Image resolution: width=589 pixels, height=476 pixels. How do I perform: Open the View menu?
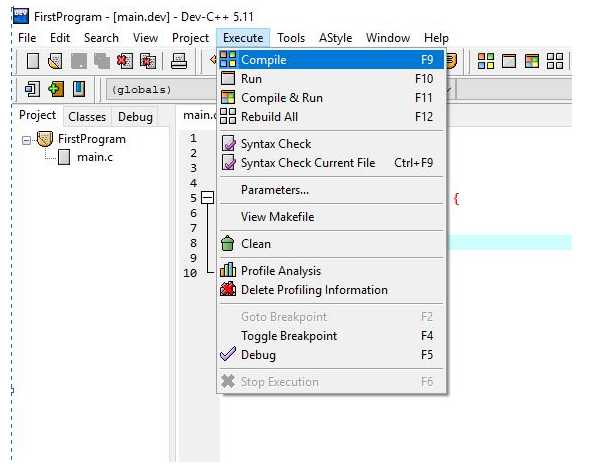145,38
